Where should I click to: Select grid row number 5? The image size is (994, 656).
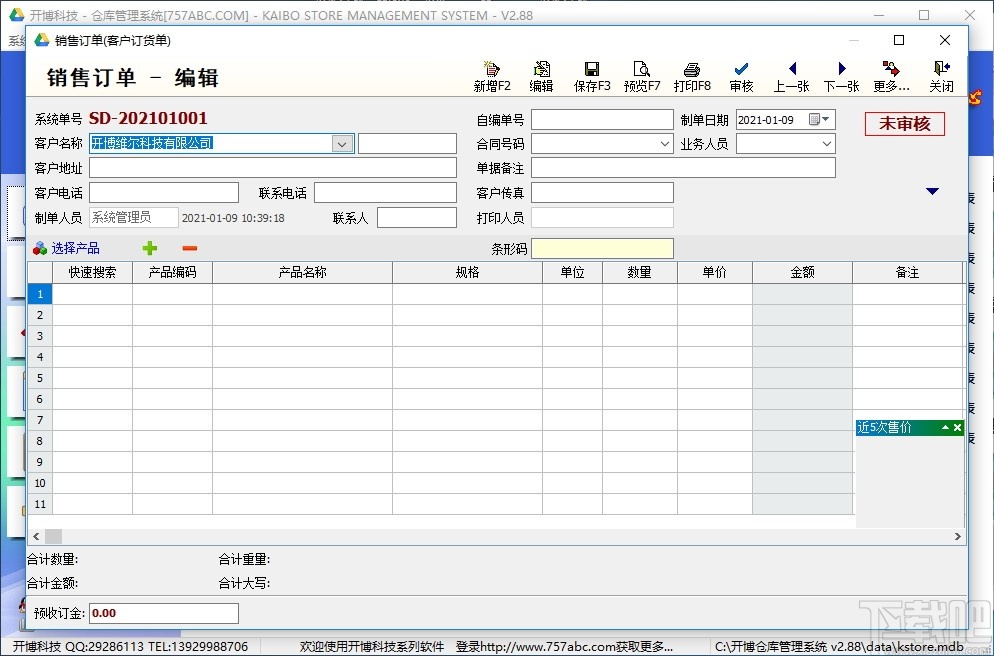point(40,378)
